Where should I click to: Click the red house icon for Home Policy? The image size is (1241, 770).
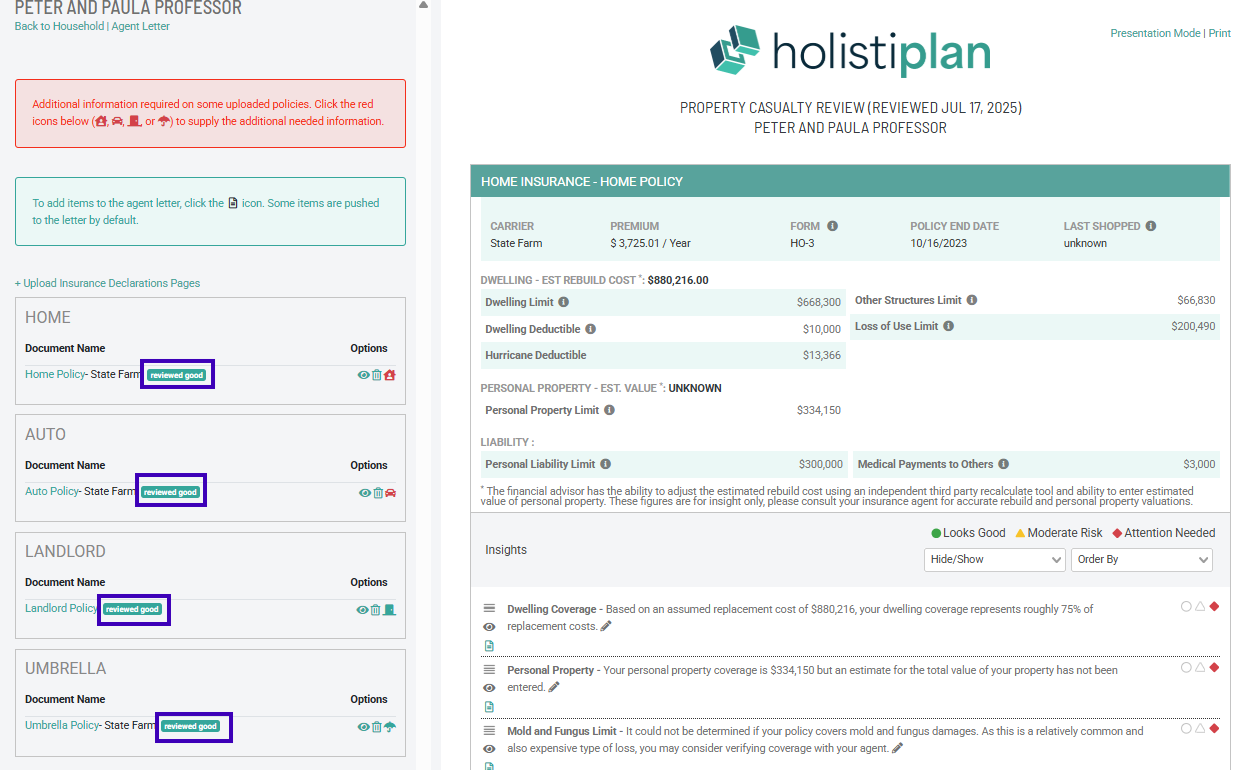coord(390,375)
